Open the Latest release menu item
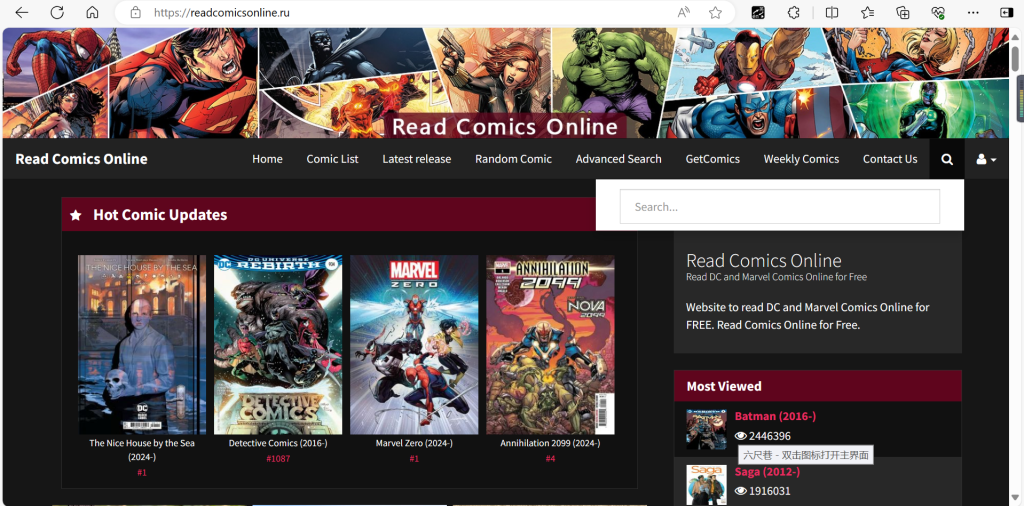The image size is (1024, 506). pyautogui.click(x=417, y=159)
